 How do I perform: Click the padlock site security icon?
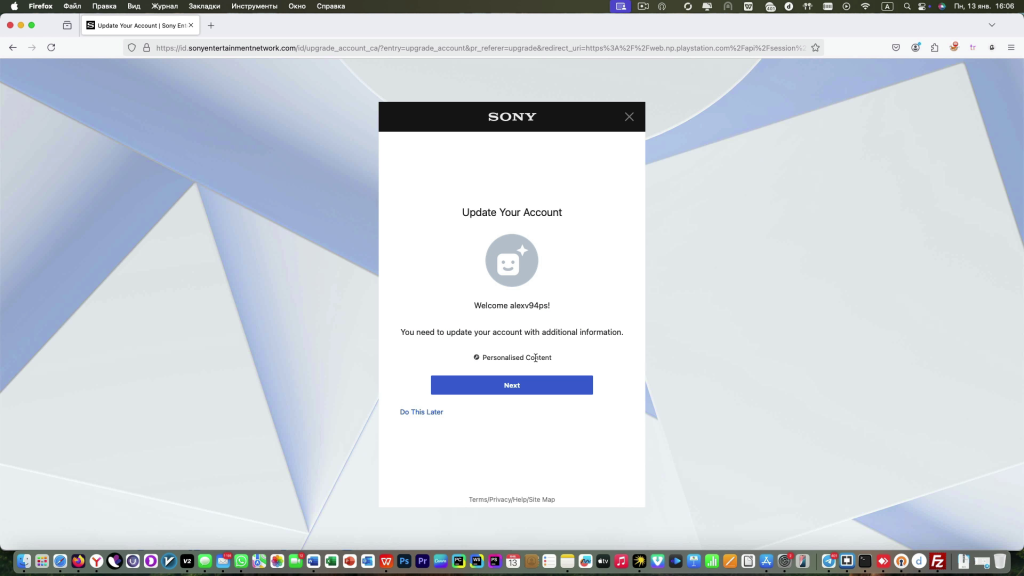click(146, 47)
